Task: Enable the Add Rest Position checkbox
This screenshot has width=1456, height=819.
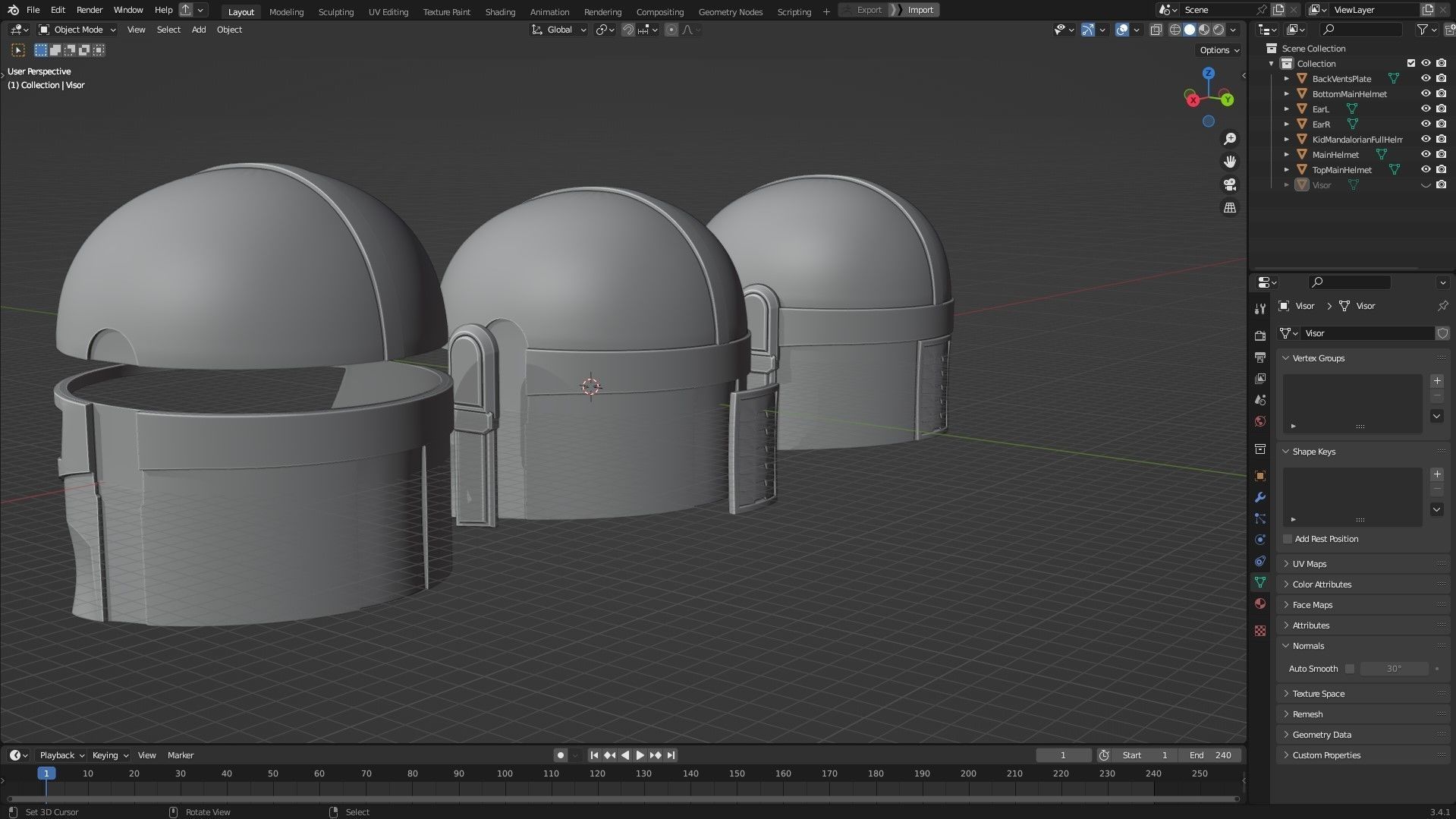Action: click(1288, 539)
